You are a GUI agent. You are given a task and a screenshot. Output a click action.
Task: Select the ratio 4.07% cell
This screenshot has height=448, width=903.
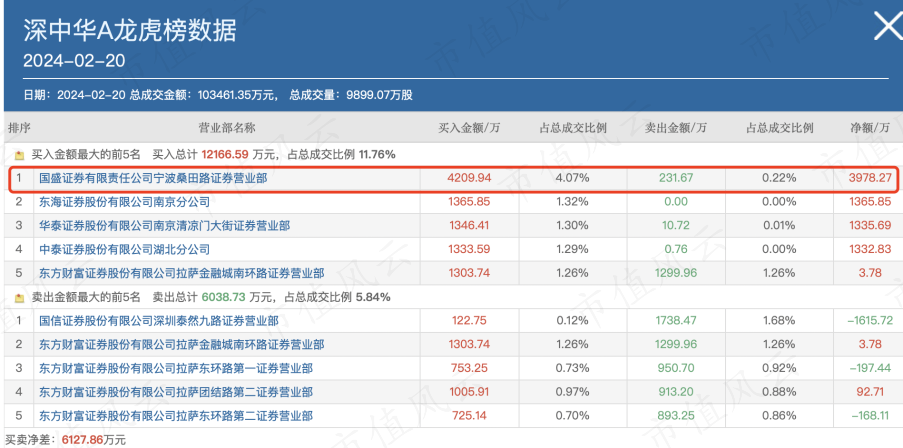[572, 179]
